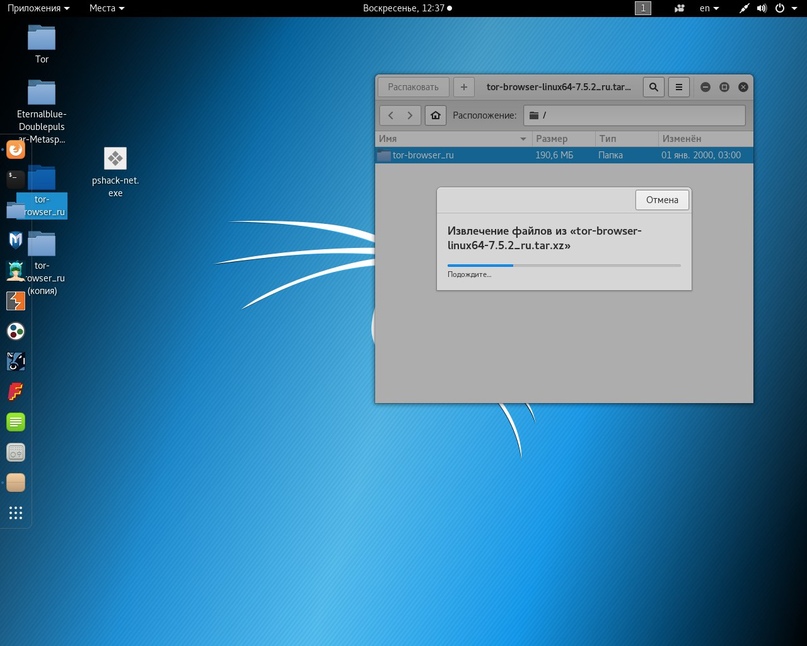The height and width of the screenshot is (646, 807).
Task: Select the highlighted tor-browser_ru desktop folder
Action: pos(42,192)
